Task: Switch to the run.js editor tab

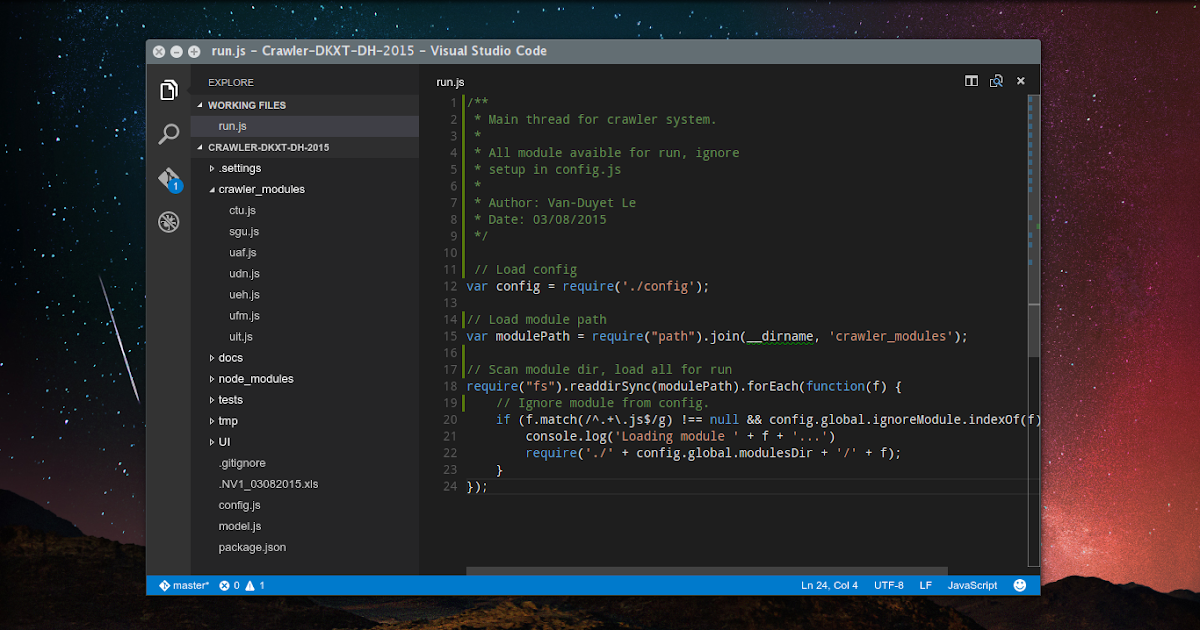Action: click(450, 82)
